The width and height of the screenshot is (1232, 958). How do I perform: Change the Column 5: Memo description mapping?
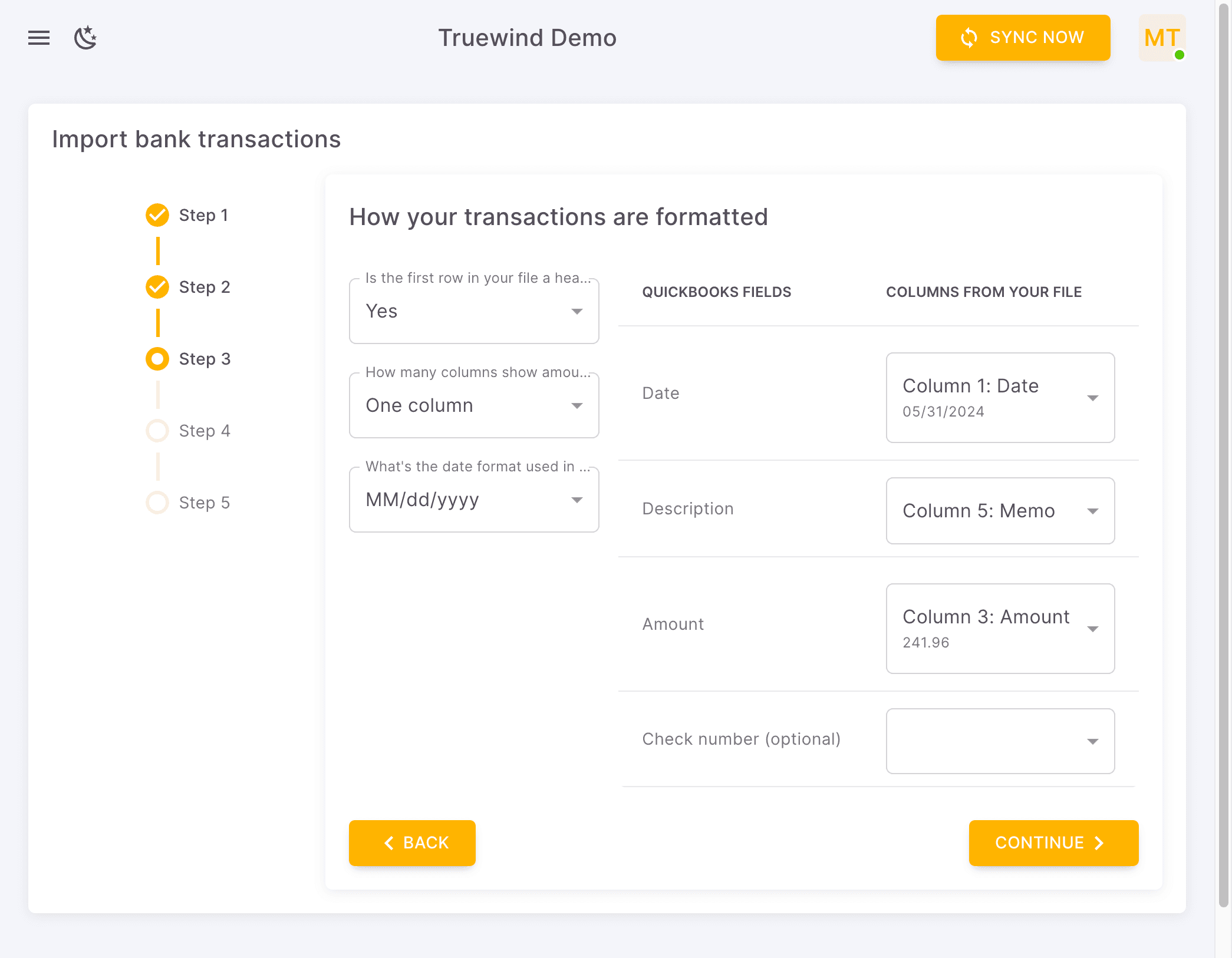pos(1000,511)
